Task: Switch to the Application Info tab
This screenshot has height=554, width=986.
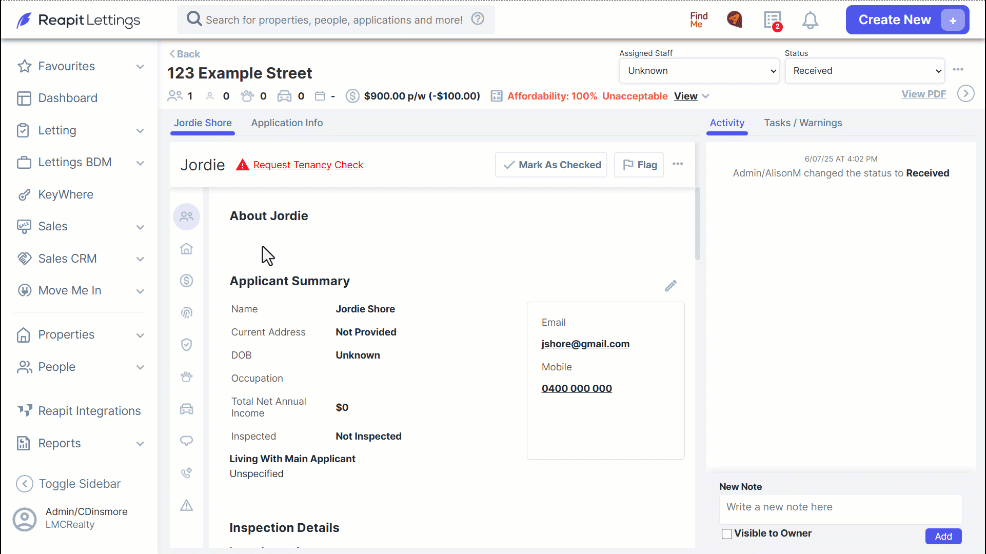Action: point(287,123)
